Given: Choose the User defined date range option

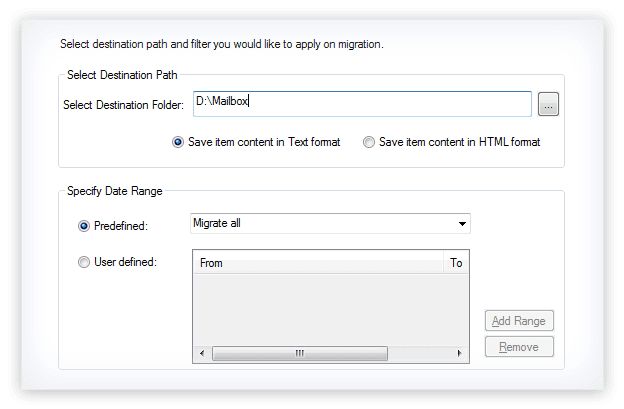Looking at the screenshot, I should tap(84, 263).
